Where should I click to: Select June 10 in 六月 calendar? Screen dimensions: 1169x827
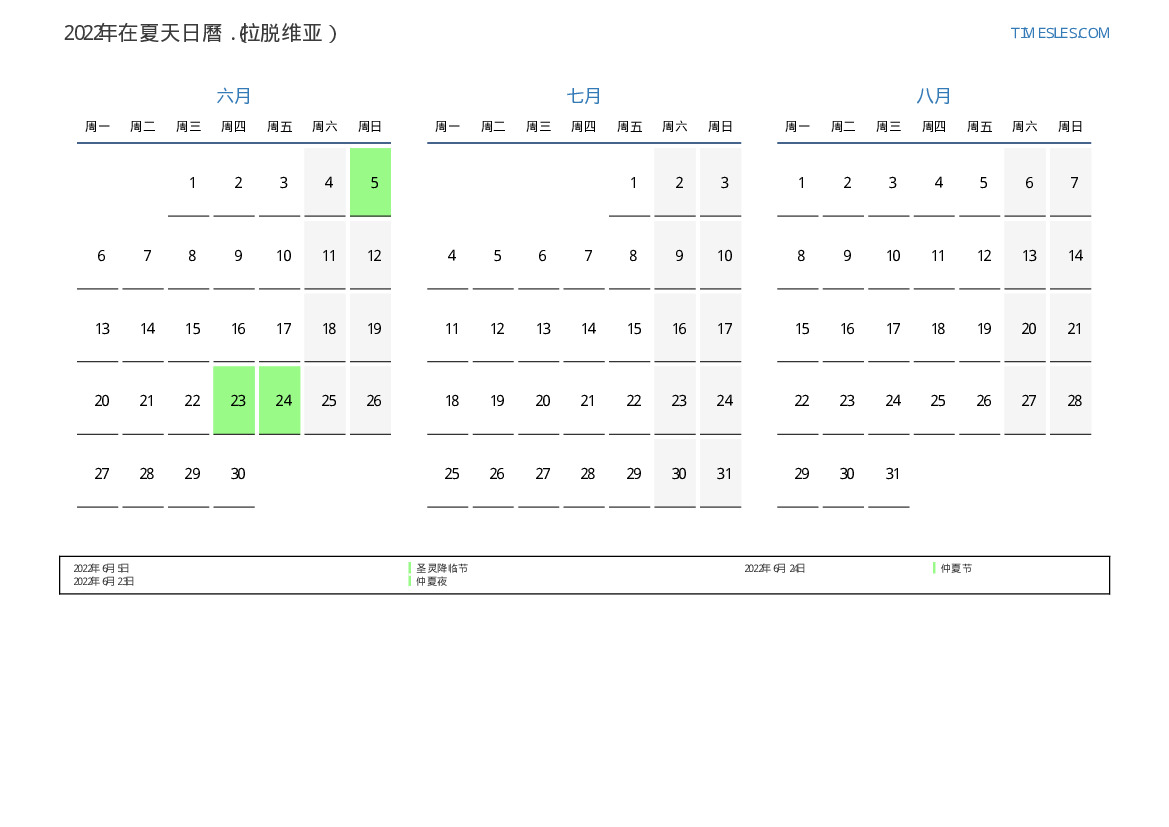pyautogui.click(x=280, y=255)
